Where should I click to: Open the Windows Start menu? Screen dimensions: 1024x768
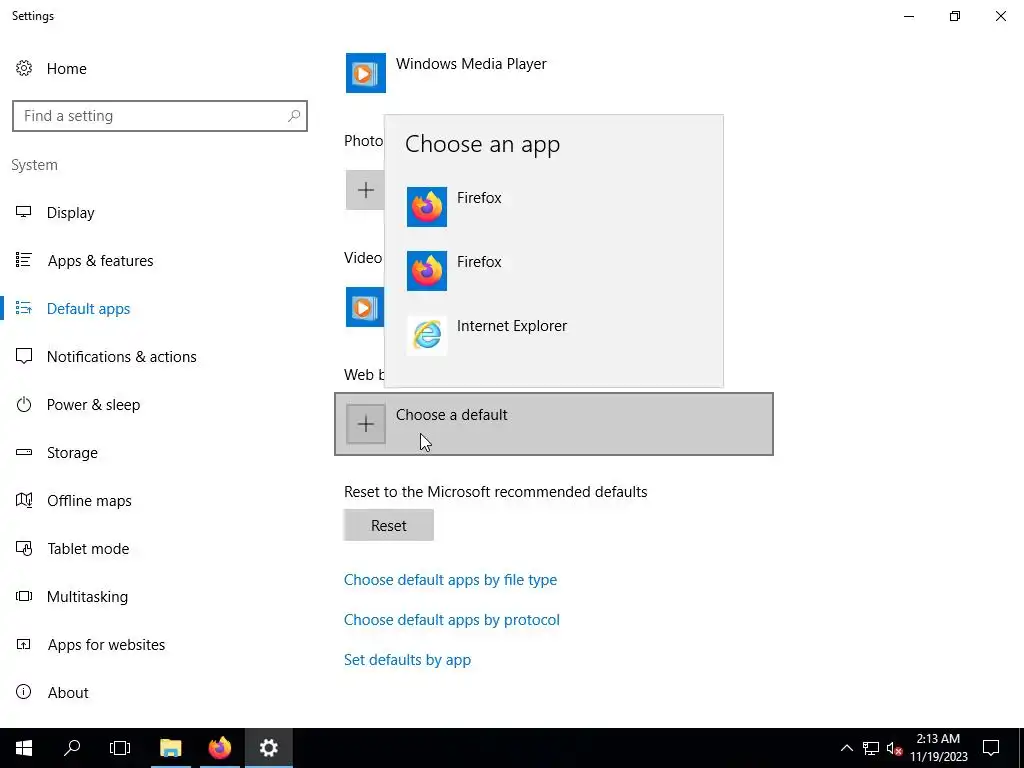[24, 748]
